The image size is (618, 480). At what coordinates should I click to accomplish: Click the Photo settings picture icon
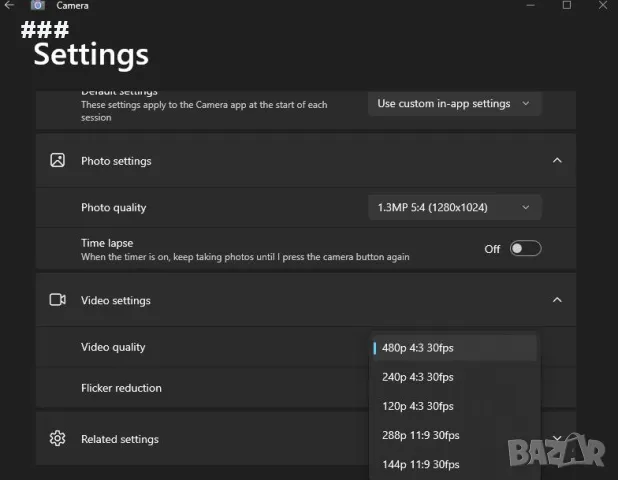point(58,160)
